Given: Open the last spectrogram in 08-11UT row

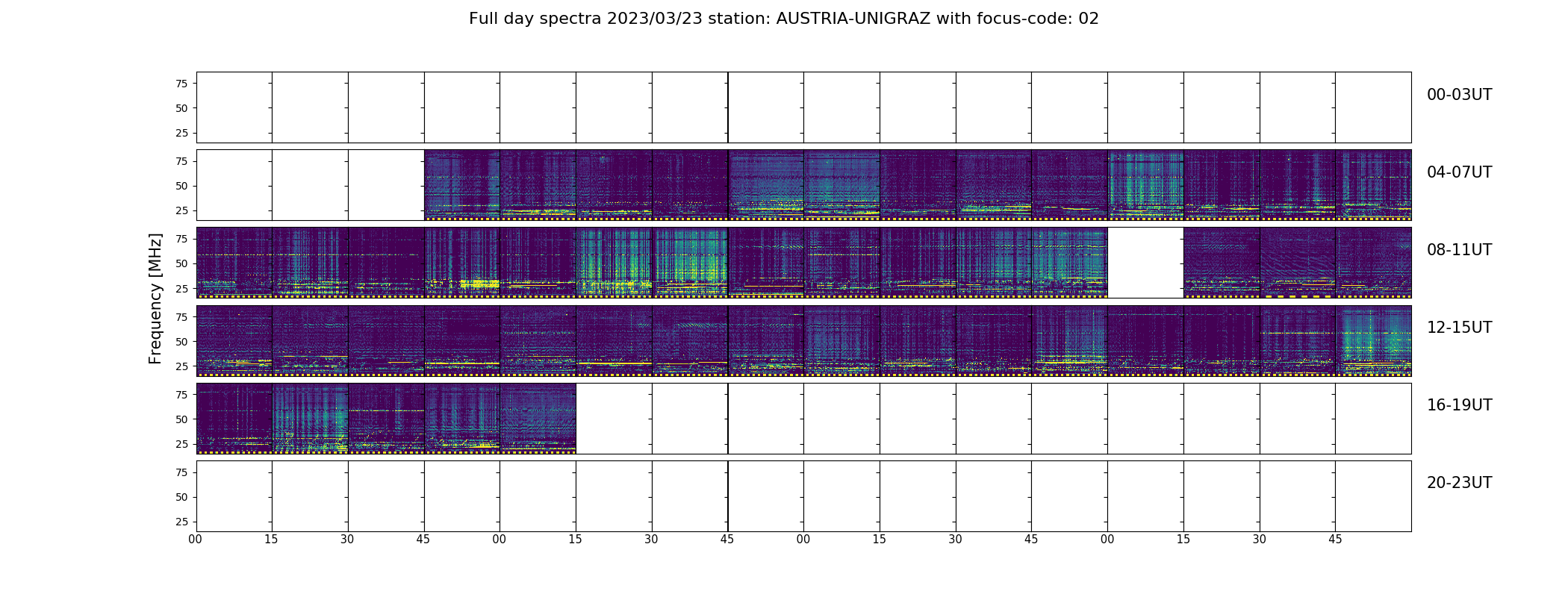Looking at the screenshot, I should point(1373,263).
